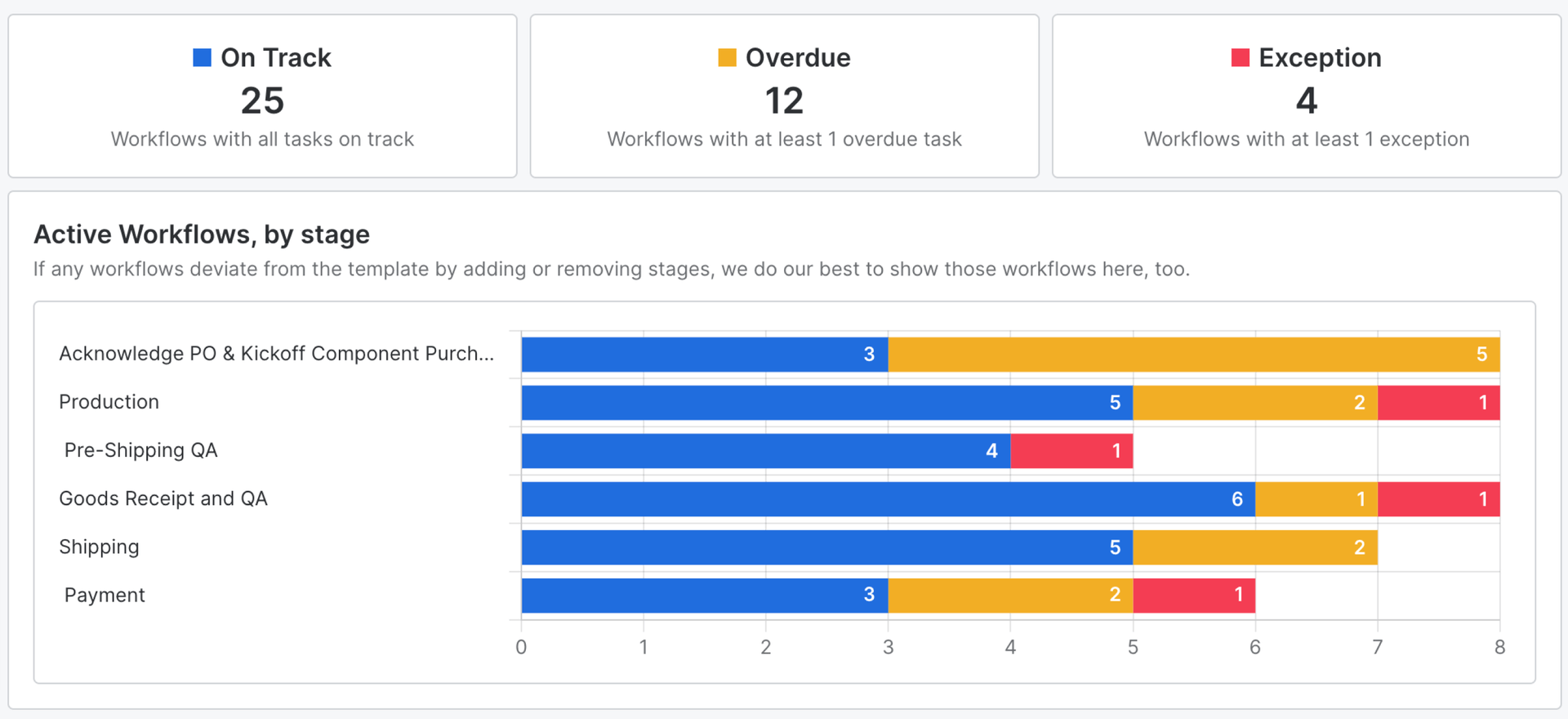This screenshot has height=719, width=1568.
Task: Select the Acknowledge PO & Kickoff stage label
Action: pos(276,354)
